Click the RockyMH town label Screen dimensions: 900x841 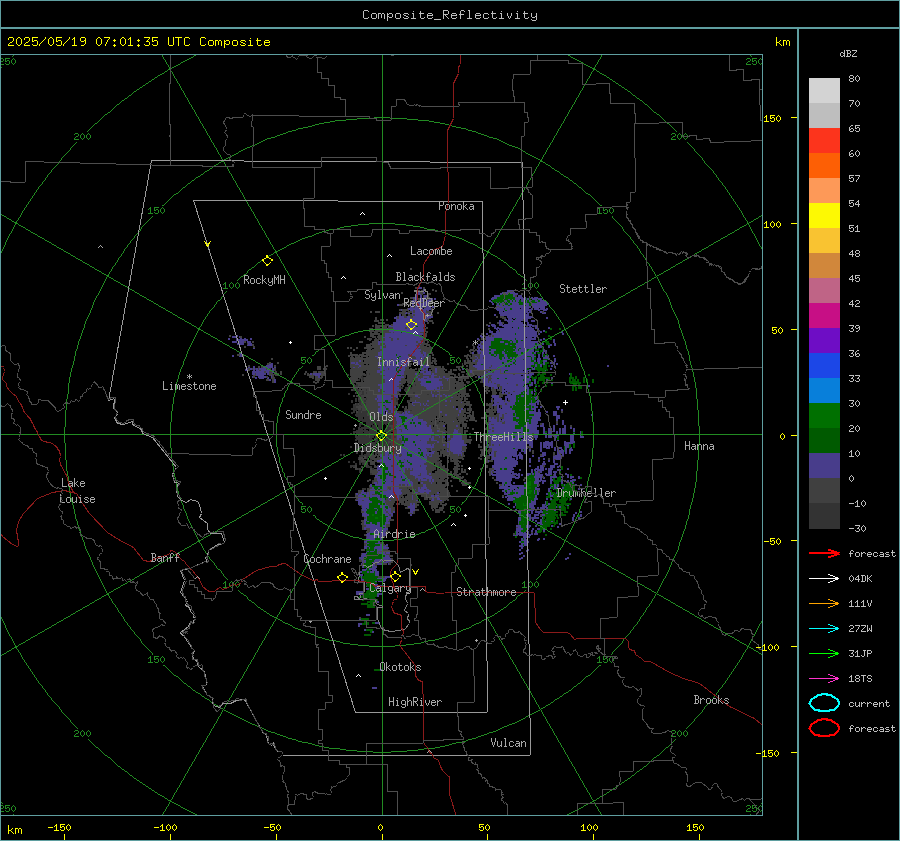tap(264, 280)
